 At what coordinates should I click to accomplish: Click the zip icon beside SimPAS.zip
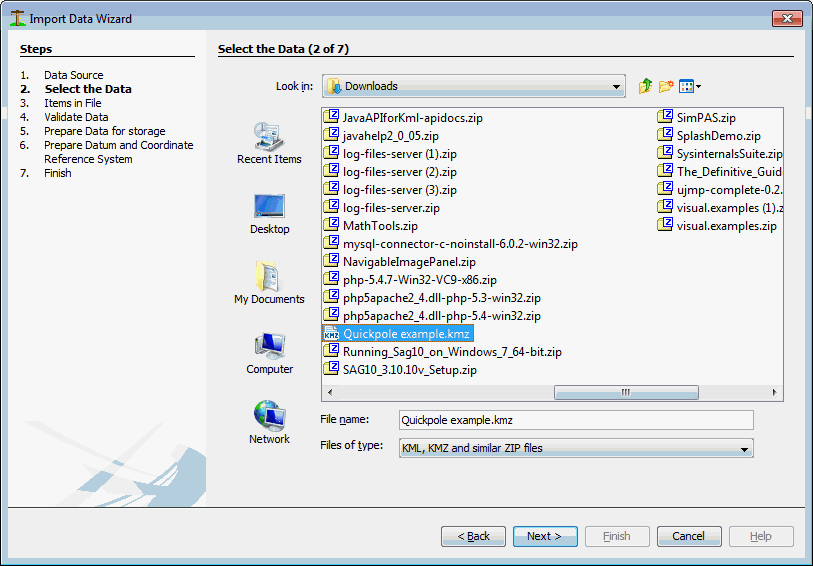(x=665, y=117)
